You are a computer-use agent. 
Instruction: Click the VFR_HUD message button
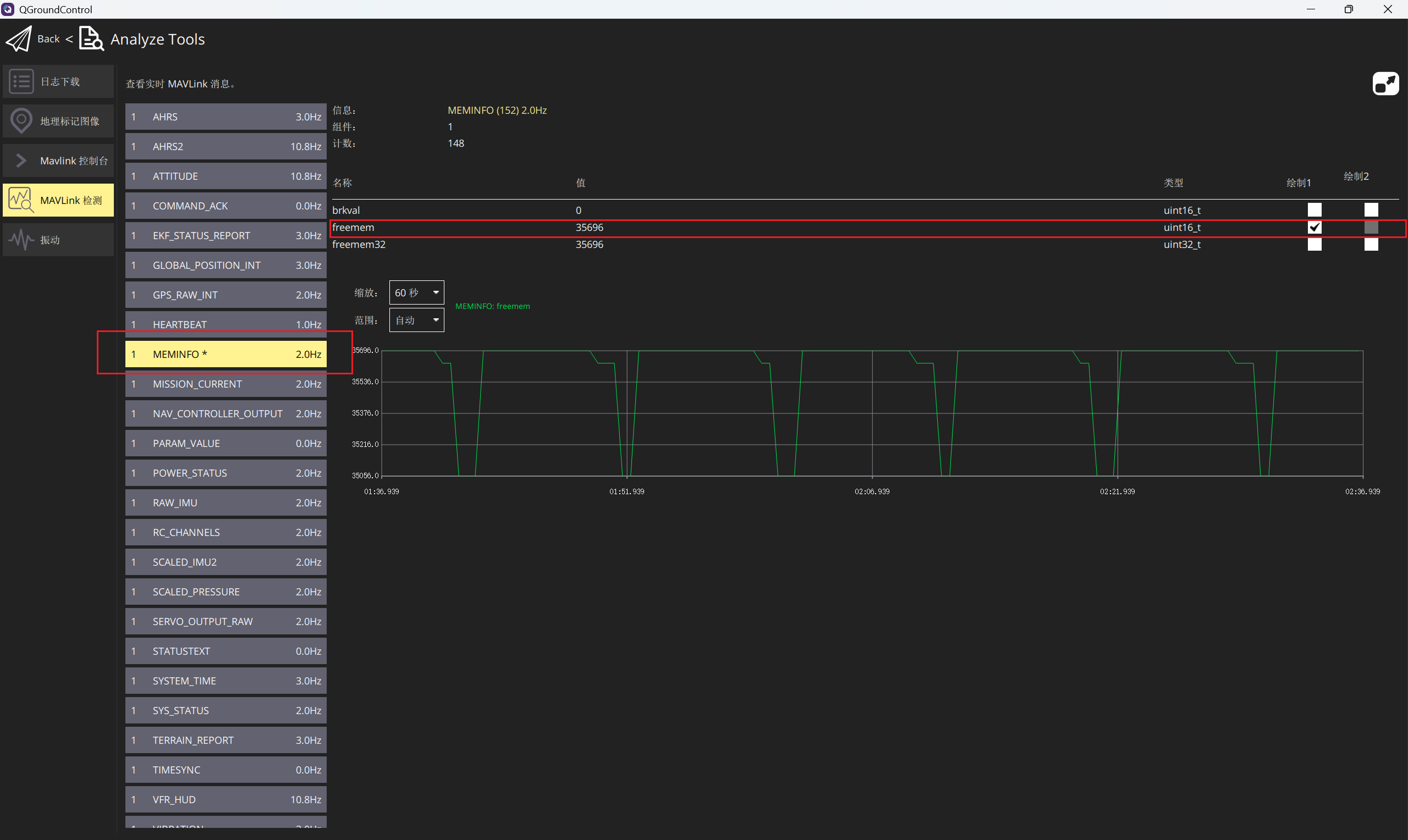pyautogui.click(x=226, y=799)
